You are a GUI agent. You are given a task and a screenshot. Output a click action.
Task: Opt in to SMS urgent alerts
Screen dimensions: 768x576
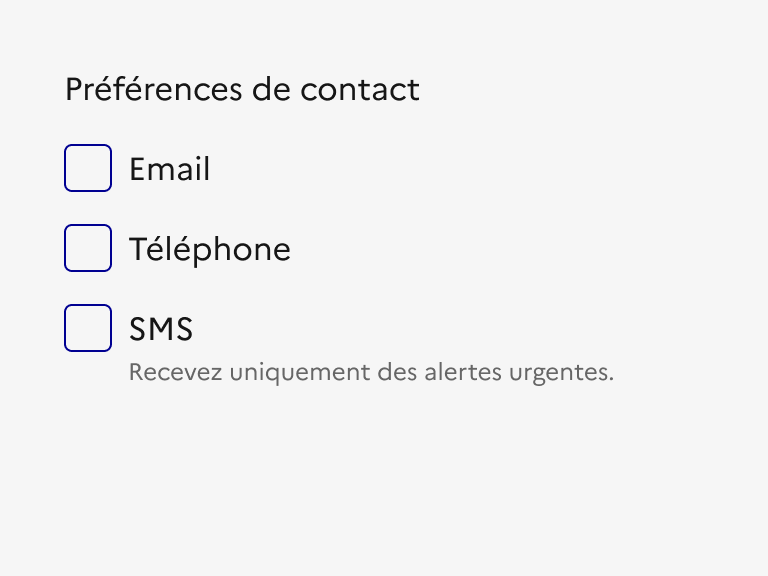88,328
